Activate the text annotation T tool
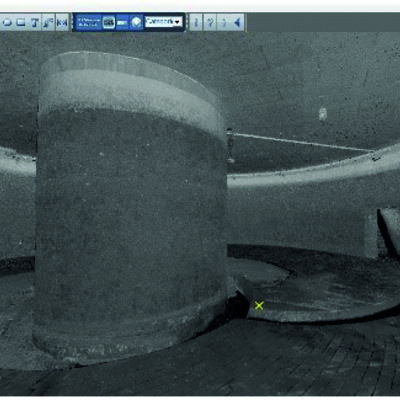The width and height of the screenshot is (400, 400). [x=35, y=22]
